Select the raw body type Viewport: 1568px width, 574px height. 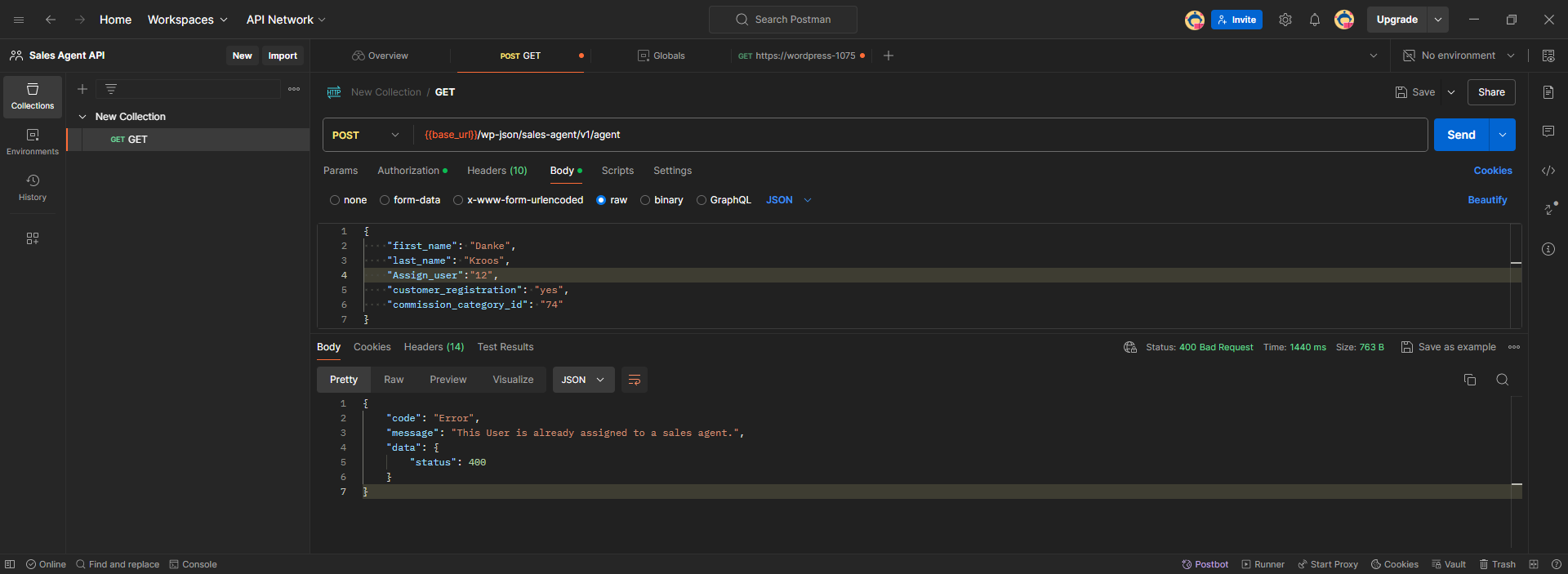(601, 200)
